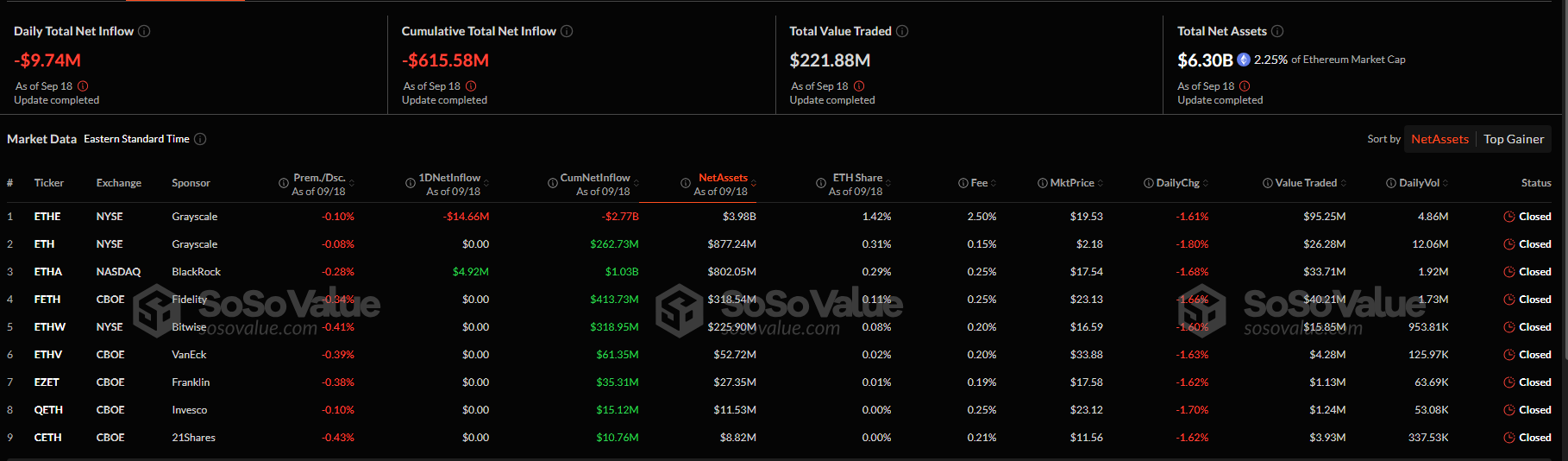Click info icon of Prem./Dsc. column
The image size is (1568, 461).
click(284, 183)
